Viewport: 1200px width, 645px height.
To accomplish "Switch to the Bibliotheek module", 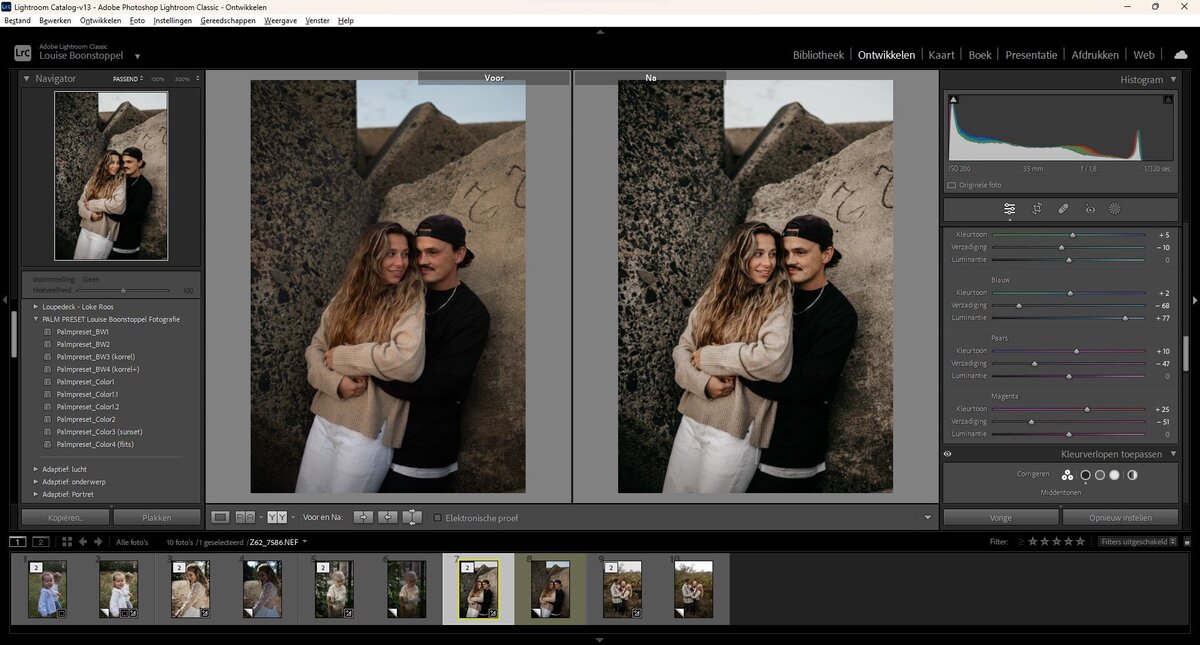I will (x=818, y=55).
